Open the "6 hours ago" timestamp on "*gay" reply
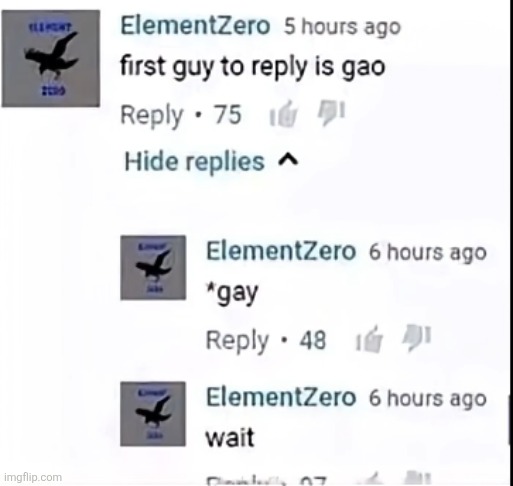Viewport: 513px width, 486px height. [x=428, y=252]
